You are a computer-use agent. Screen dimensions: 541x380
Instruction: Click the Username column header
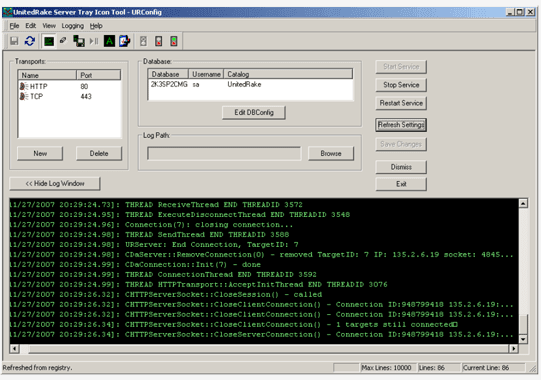tap(206, 74)
